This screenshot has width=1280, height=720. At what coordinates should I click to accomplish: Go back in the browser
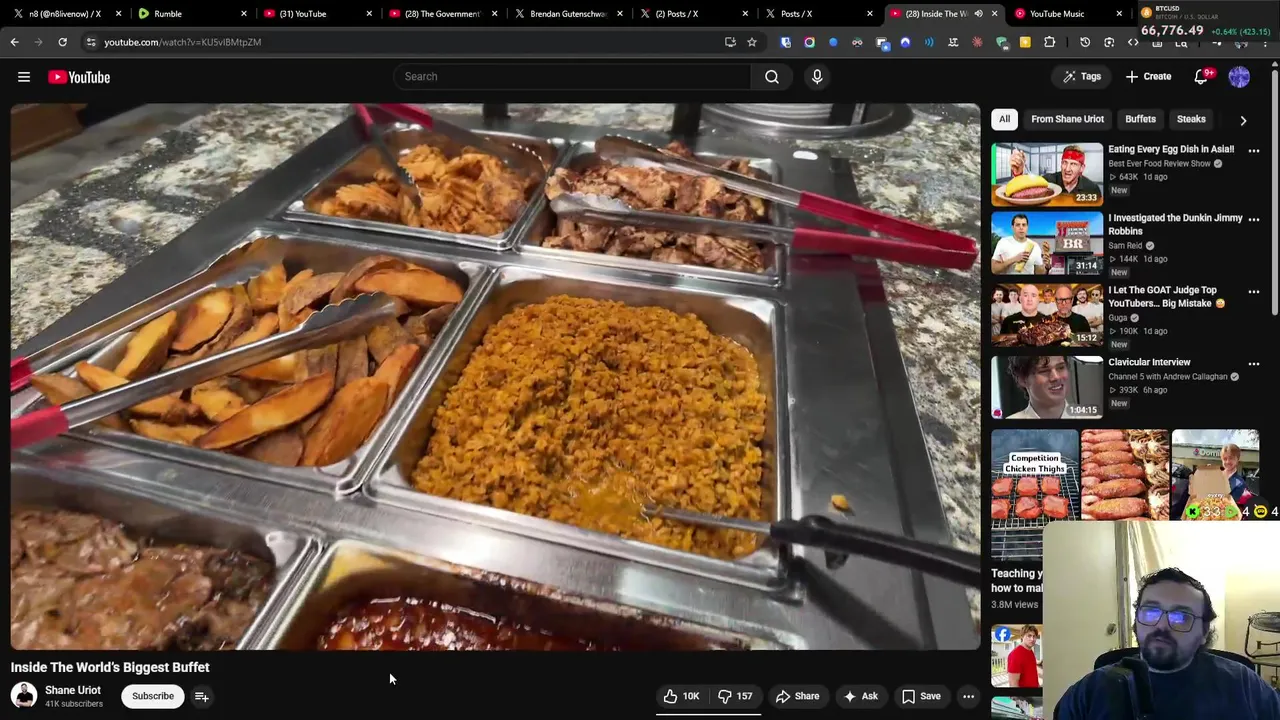(15, 42)
